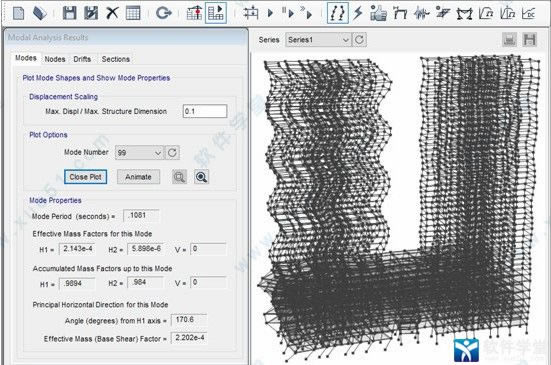This screenshot has width=551, height=365.
Task: Open the table grid icon
Action: tap(133, 13)
